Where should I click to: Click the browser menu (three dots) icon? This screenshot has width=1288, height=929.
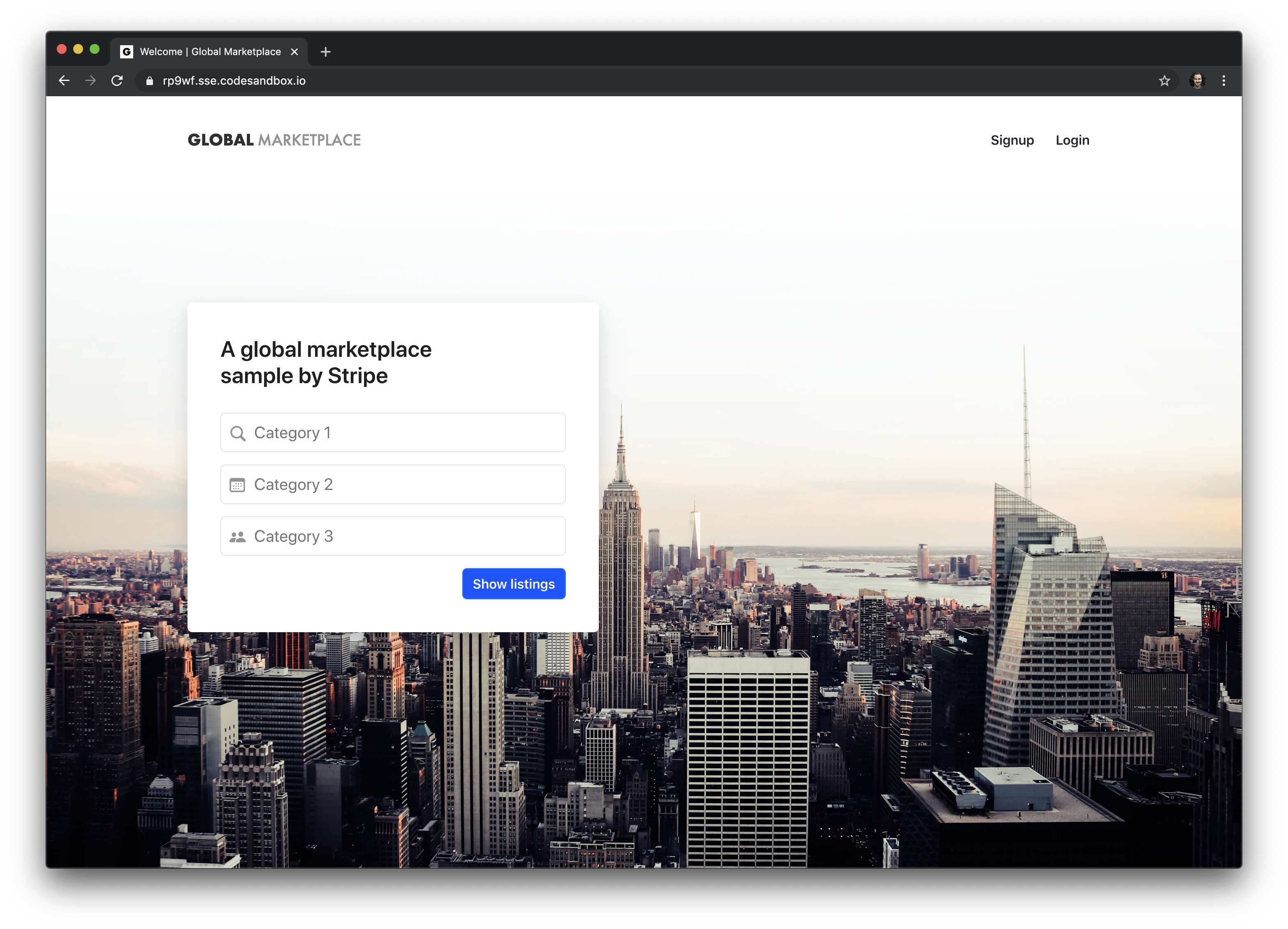tap(1224, 80)
